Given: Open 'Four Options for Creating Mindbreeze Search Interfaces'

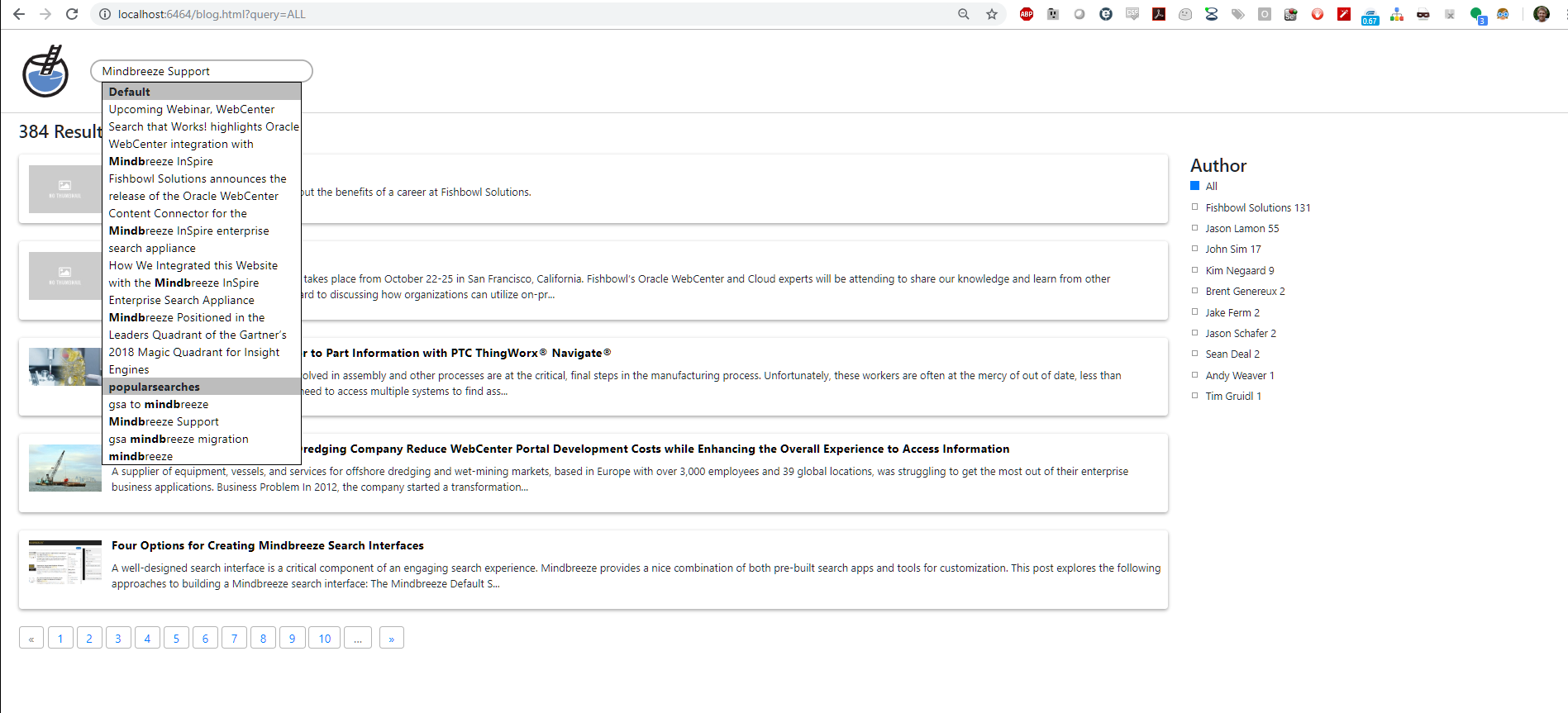Looking at the screenshot, I should point(268,545).
